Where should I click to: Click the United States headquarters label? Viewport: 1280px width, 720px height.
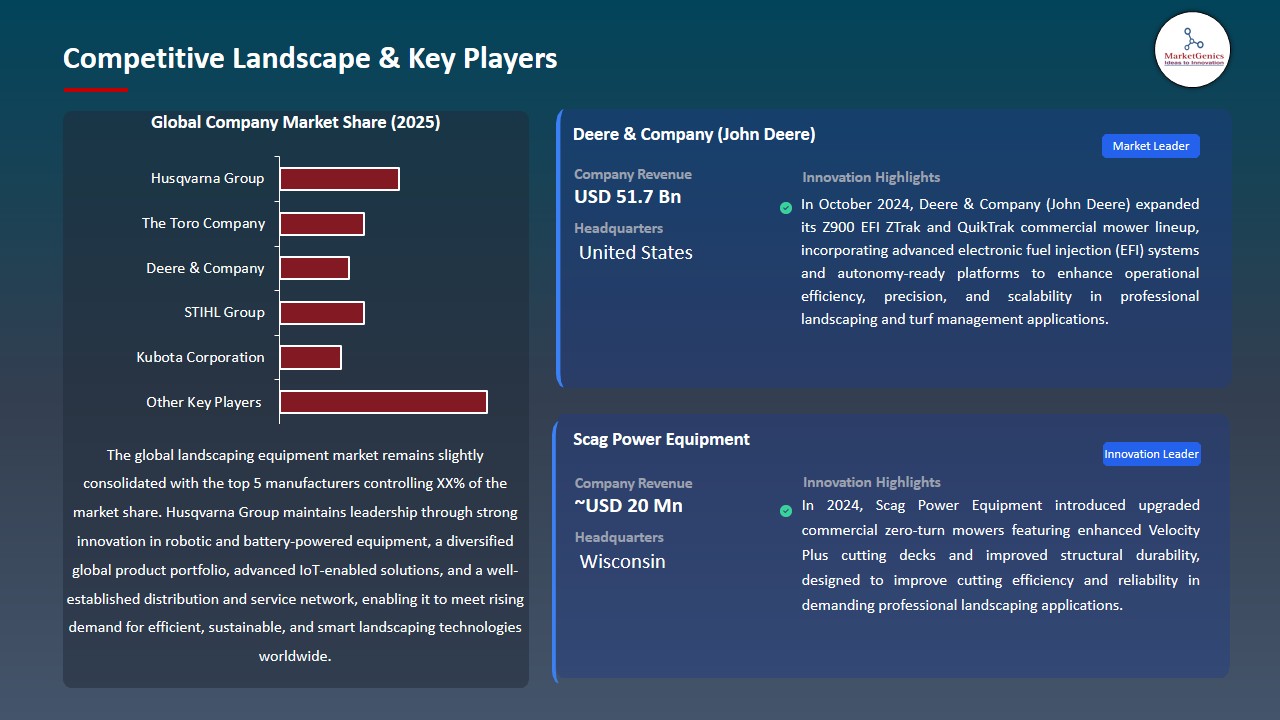click(635, 252)
